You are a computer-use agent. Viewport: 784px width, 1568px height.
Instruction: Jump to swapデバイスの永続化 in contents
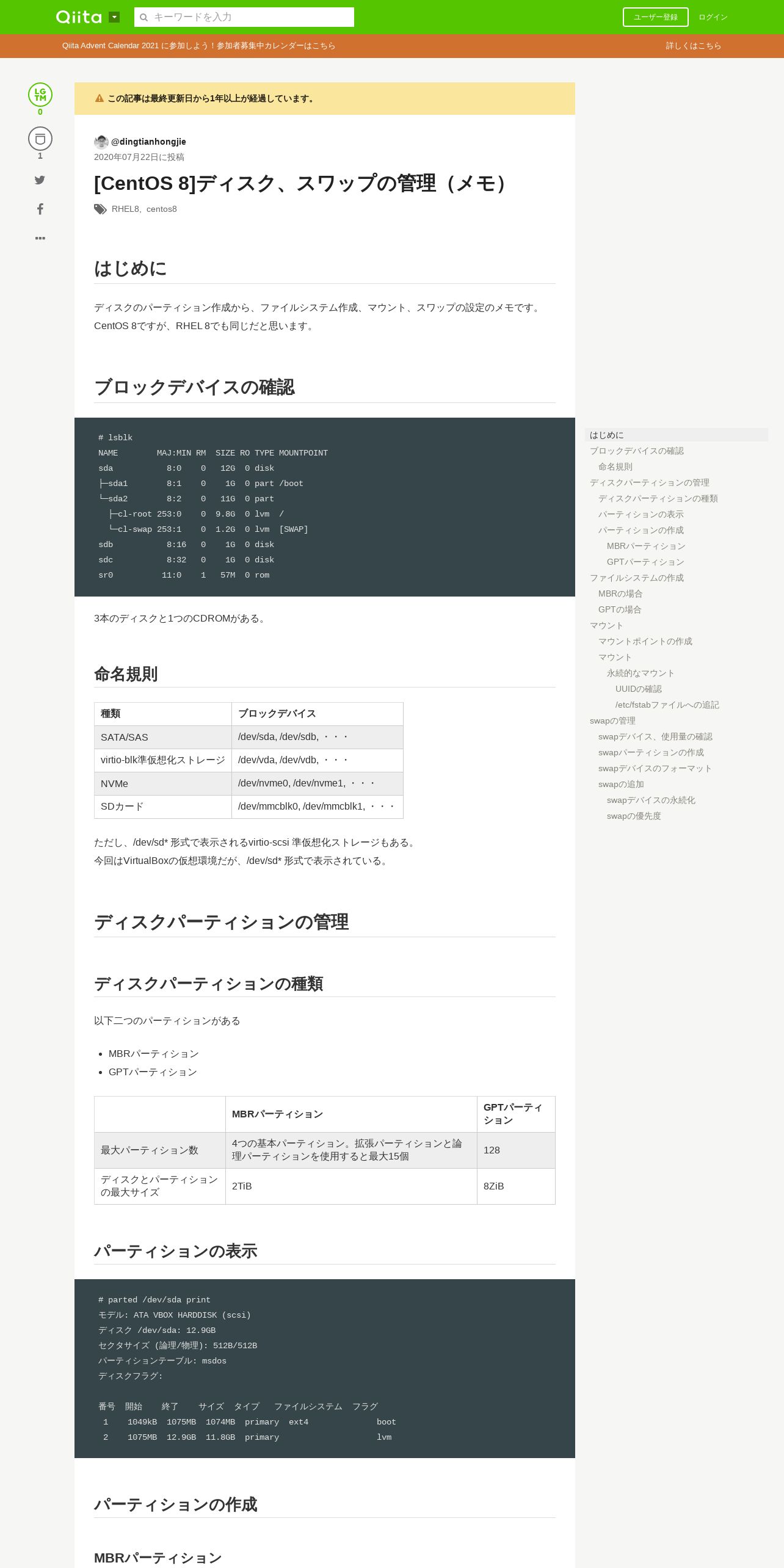coord(651,800)
